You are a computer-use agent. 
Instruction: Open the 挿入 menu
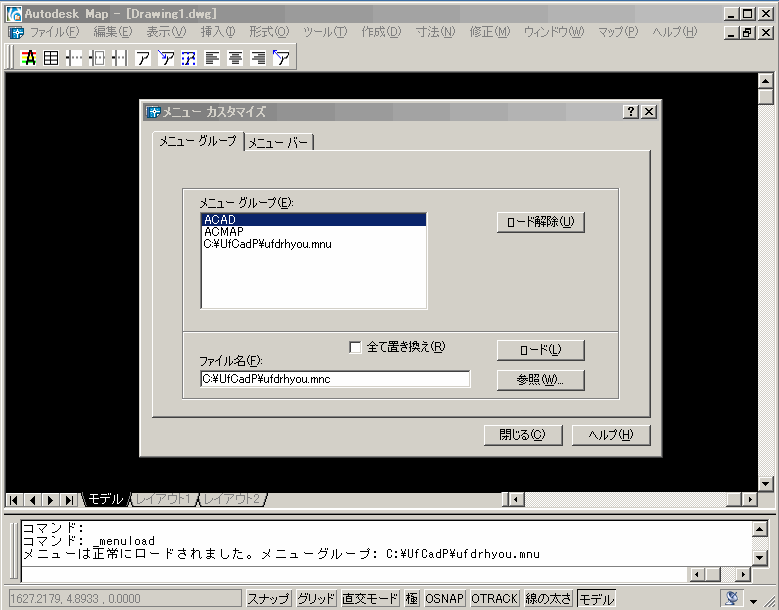[x=218, y=32]
